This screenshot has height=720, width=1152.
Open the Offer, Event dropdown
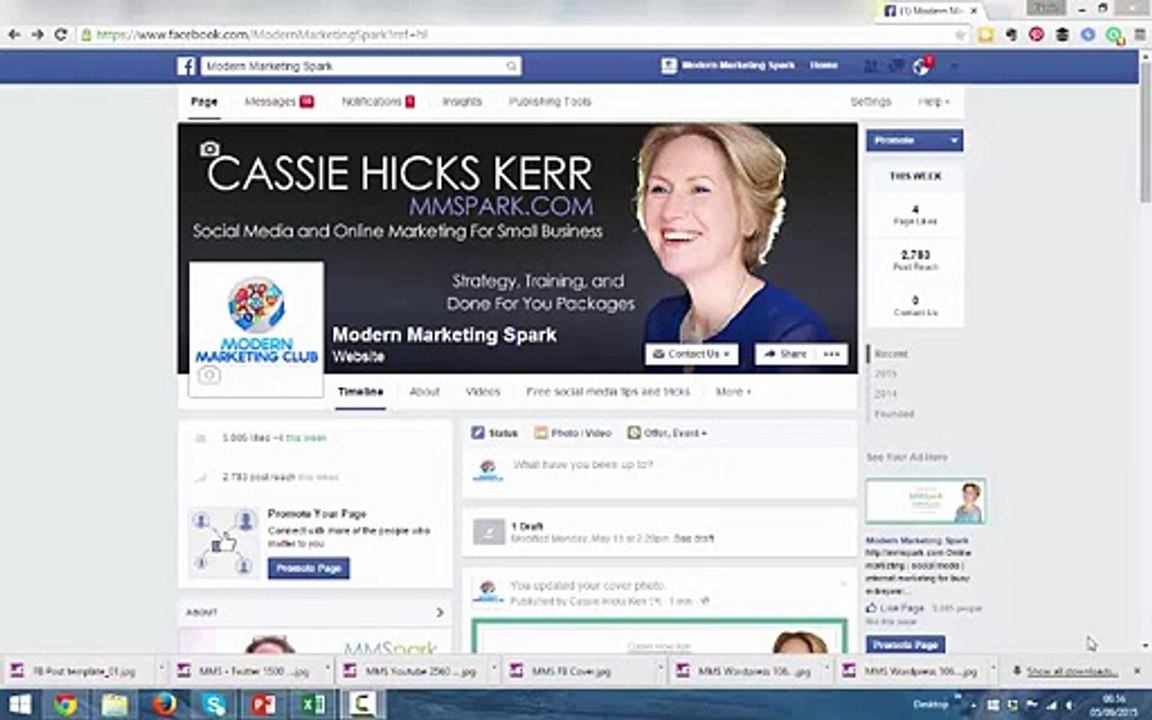[x=667, y=433]
